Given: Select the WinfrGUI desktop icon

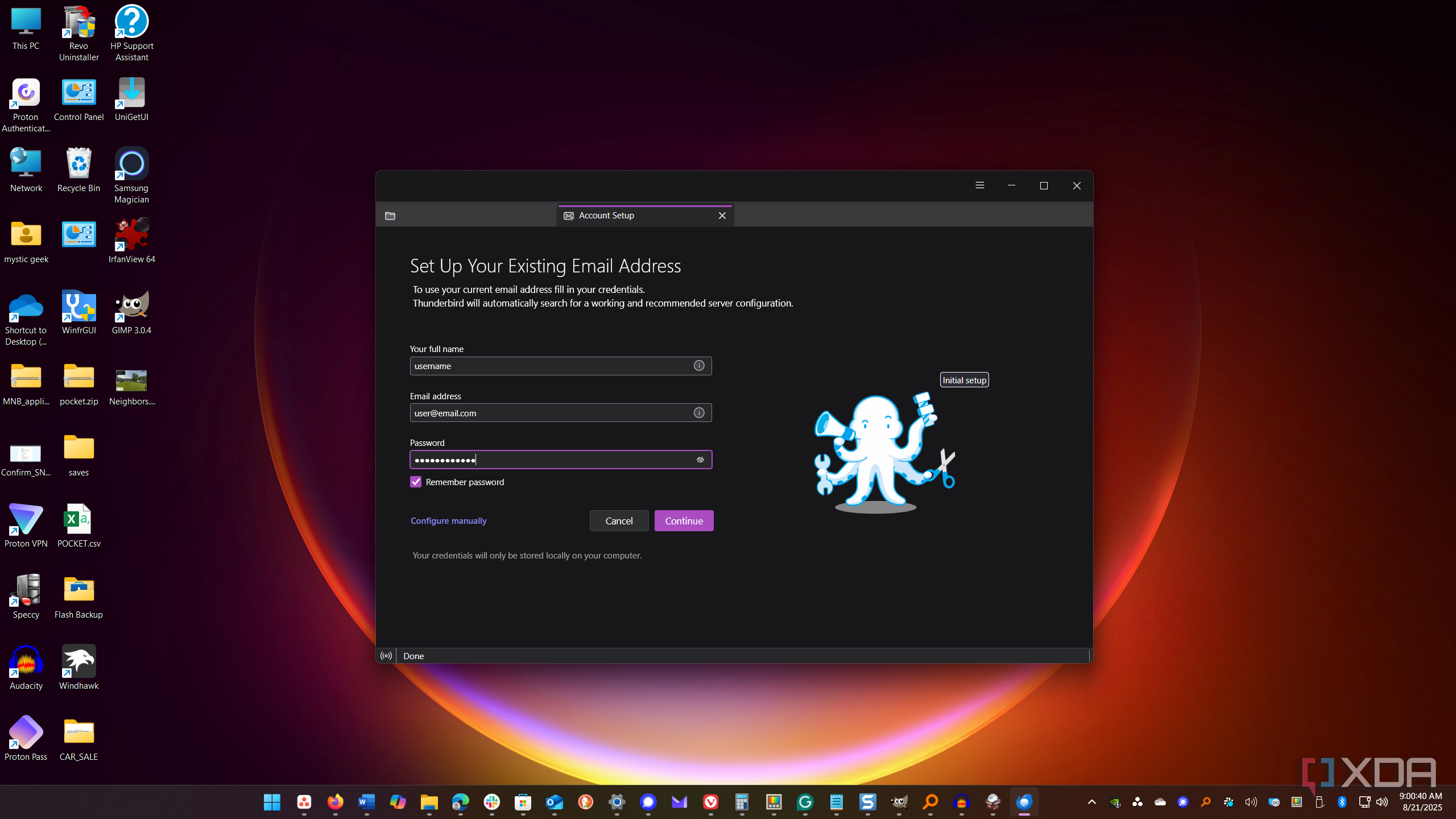Looking at the screenshot, I should [78, 312].
